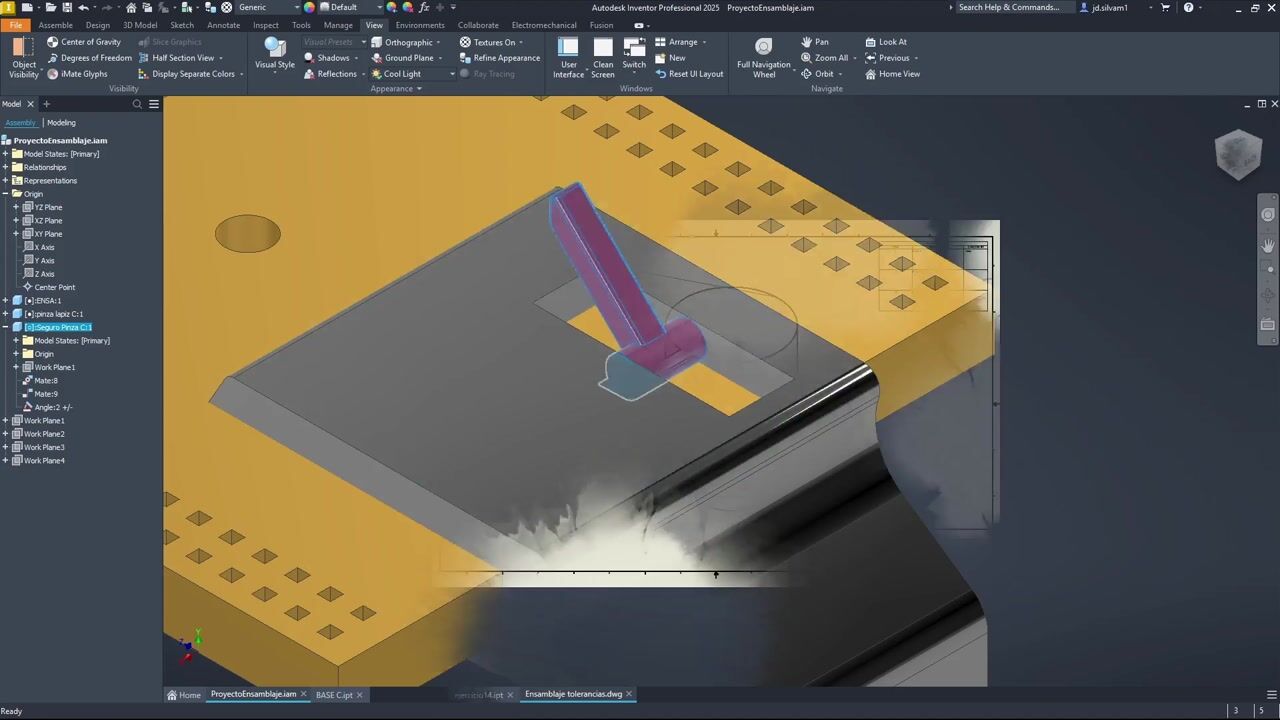
Task: Open the appearance color wheel in the toolbar
Action: 309,7
